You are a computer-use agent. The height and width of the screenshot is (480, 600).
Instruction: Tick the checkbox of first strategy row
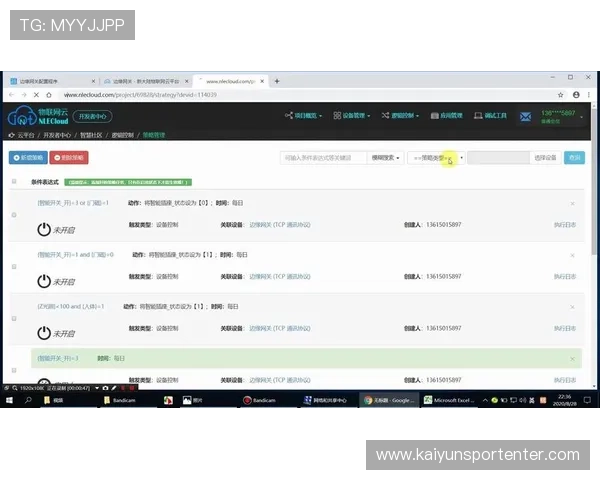(x=14, y=215)
